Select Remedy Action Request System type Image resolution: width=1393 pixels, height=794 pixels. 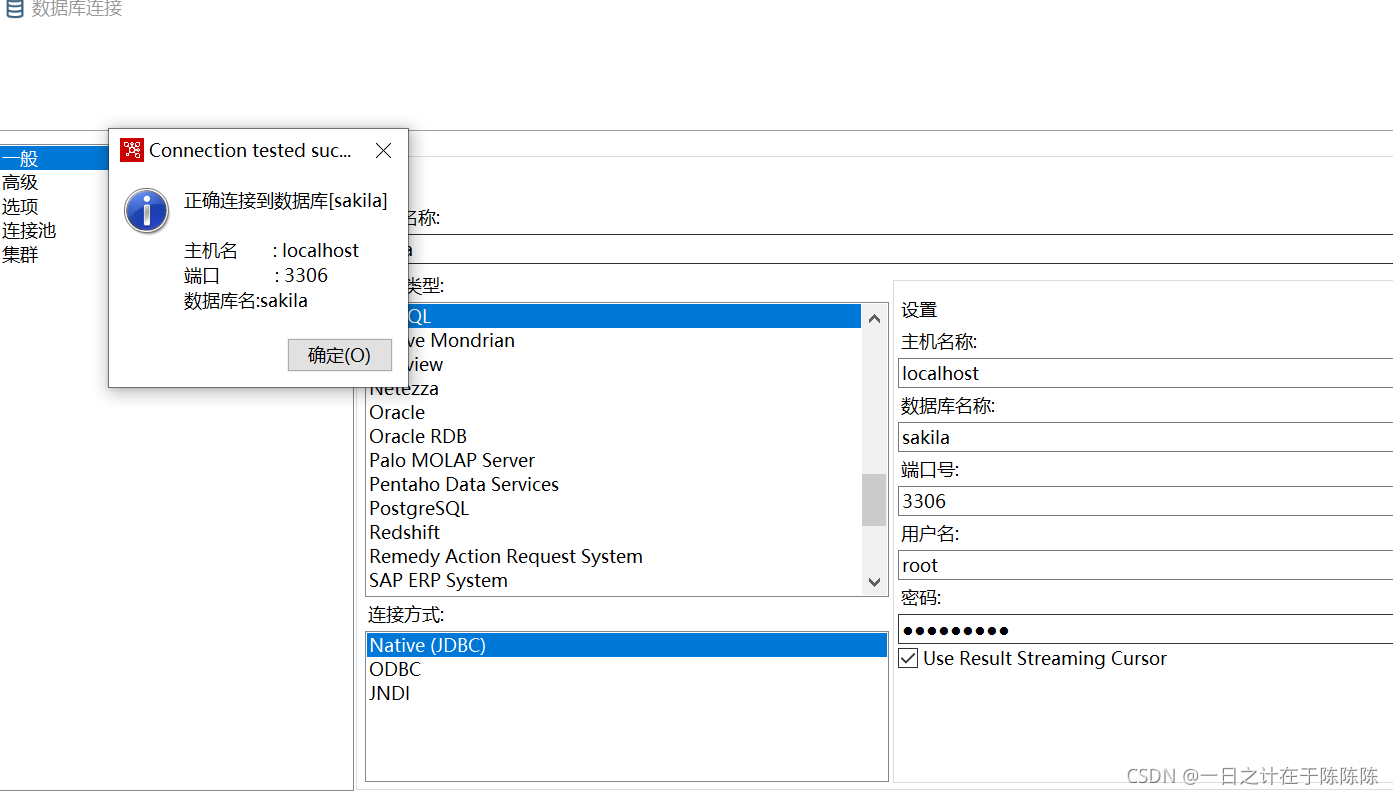pos(613,556)
